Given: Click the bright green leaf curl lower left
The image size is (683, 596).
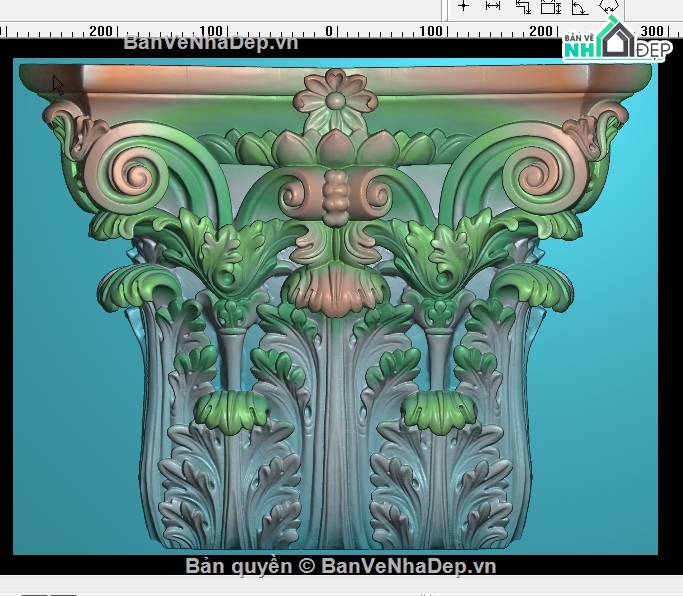Looking at the screenshot, I should (x=231, y=409).
